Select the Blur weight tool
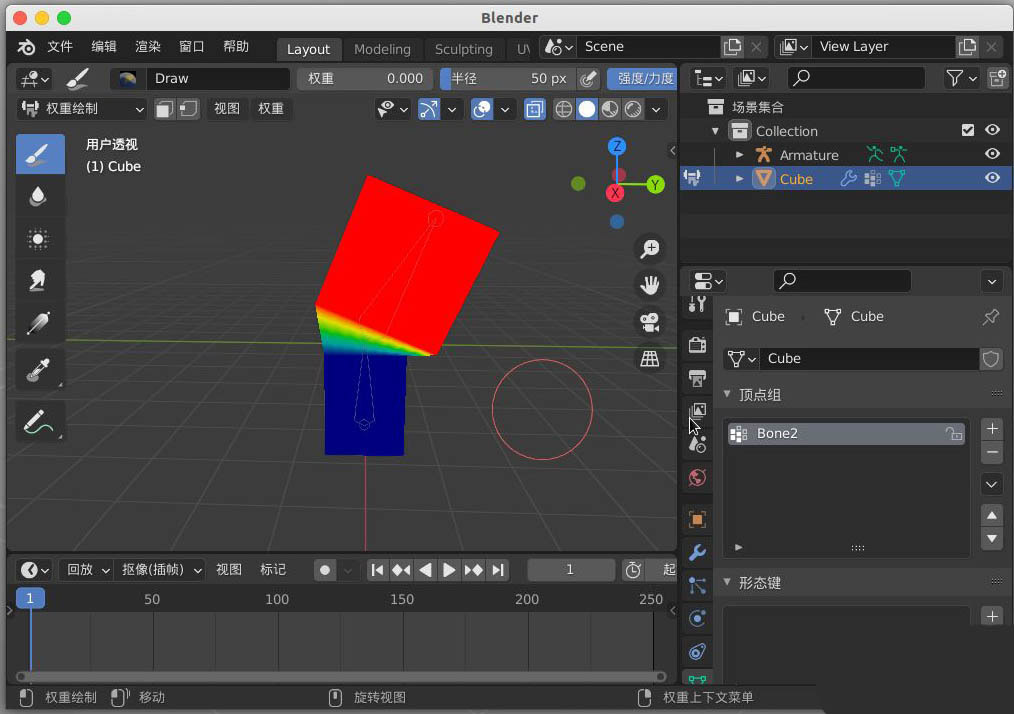 pyautogui.click(x=38, y=196)
